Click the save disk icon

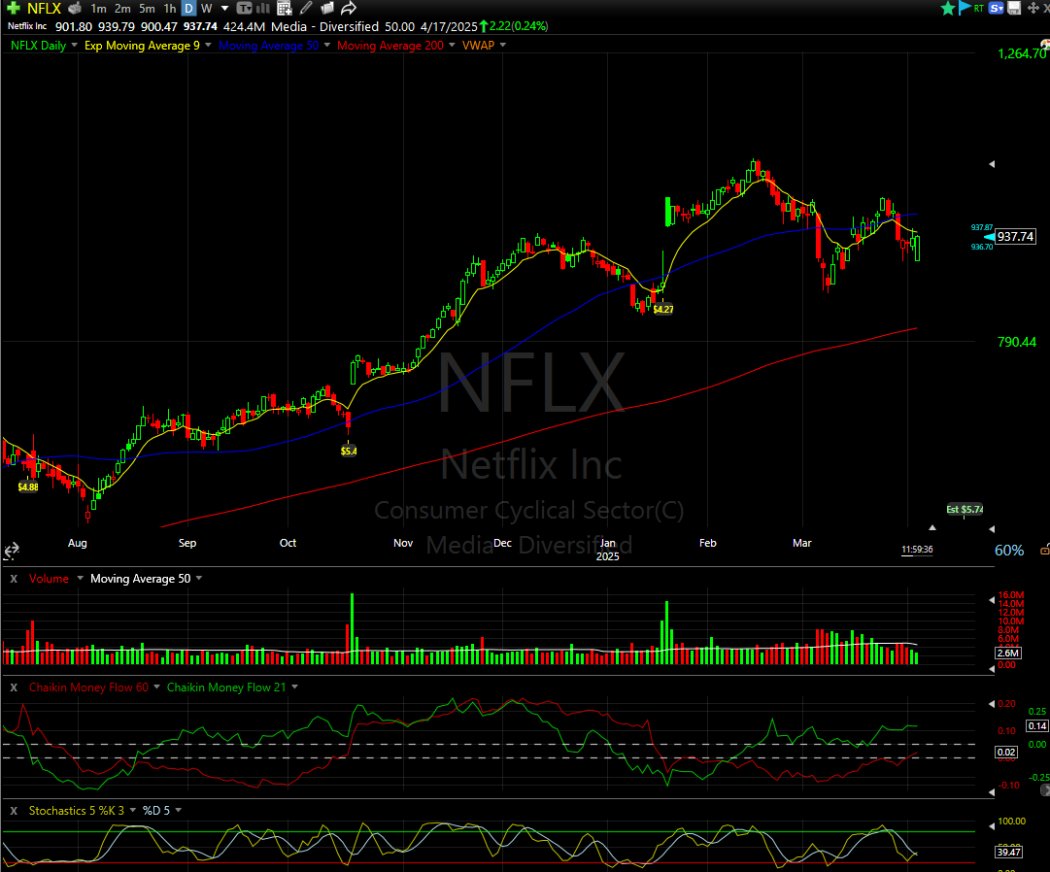tap(1015, 8)
